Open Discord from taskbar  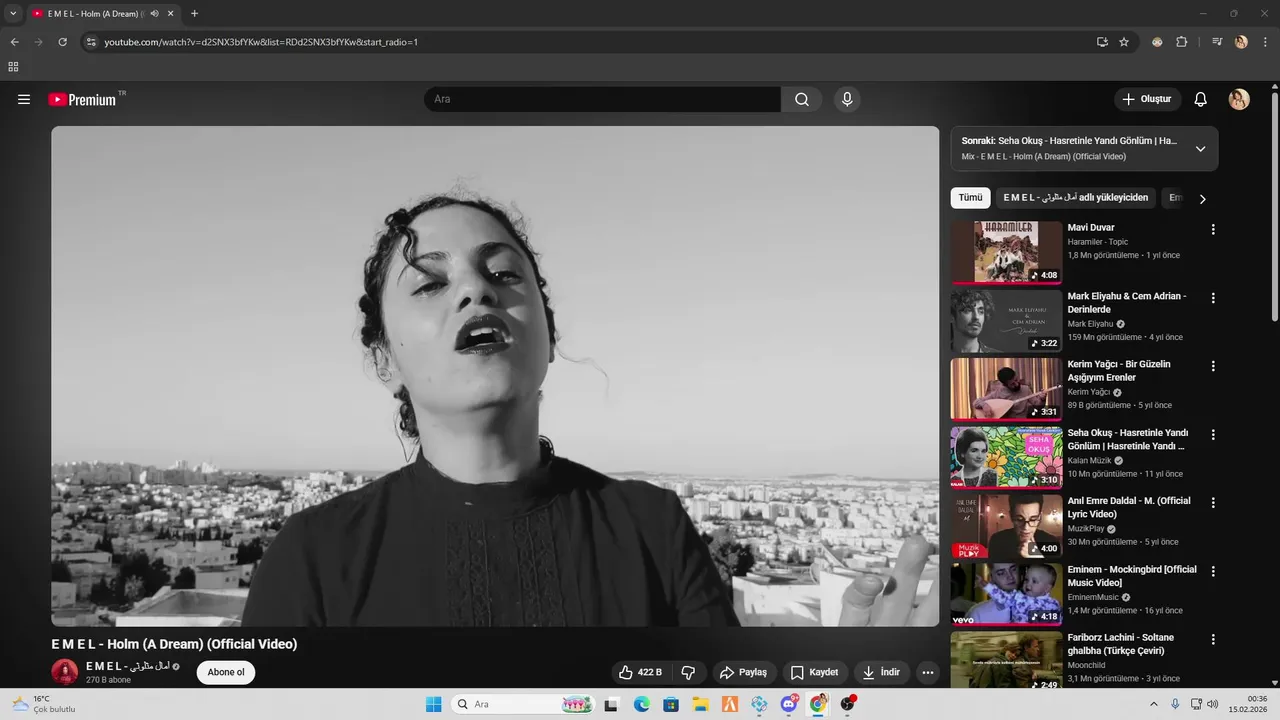tap(789, 704)
